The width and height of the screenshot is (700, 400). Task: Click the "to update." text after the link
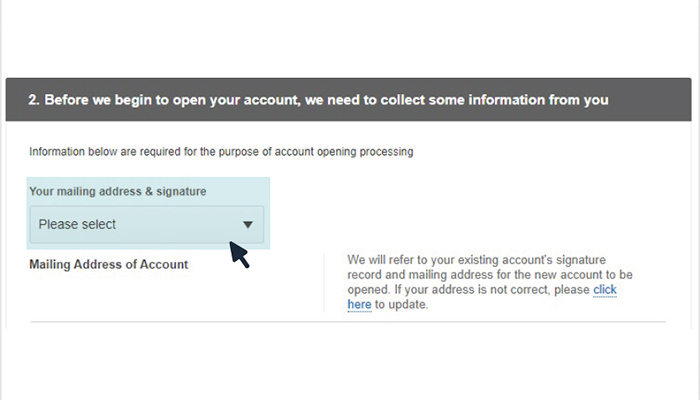(x=401, y=304)
